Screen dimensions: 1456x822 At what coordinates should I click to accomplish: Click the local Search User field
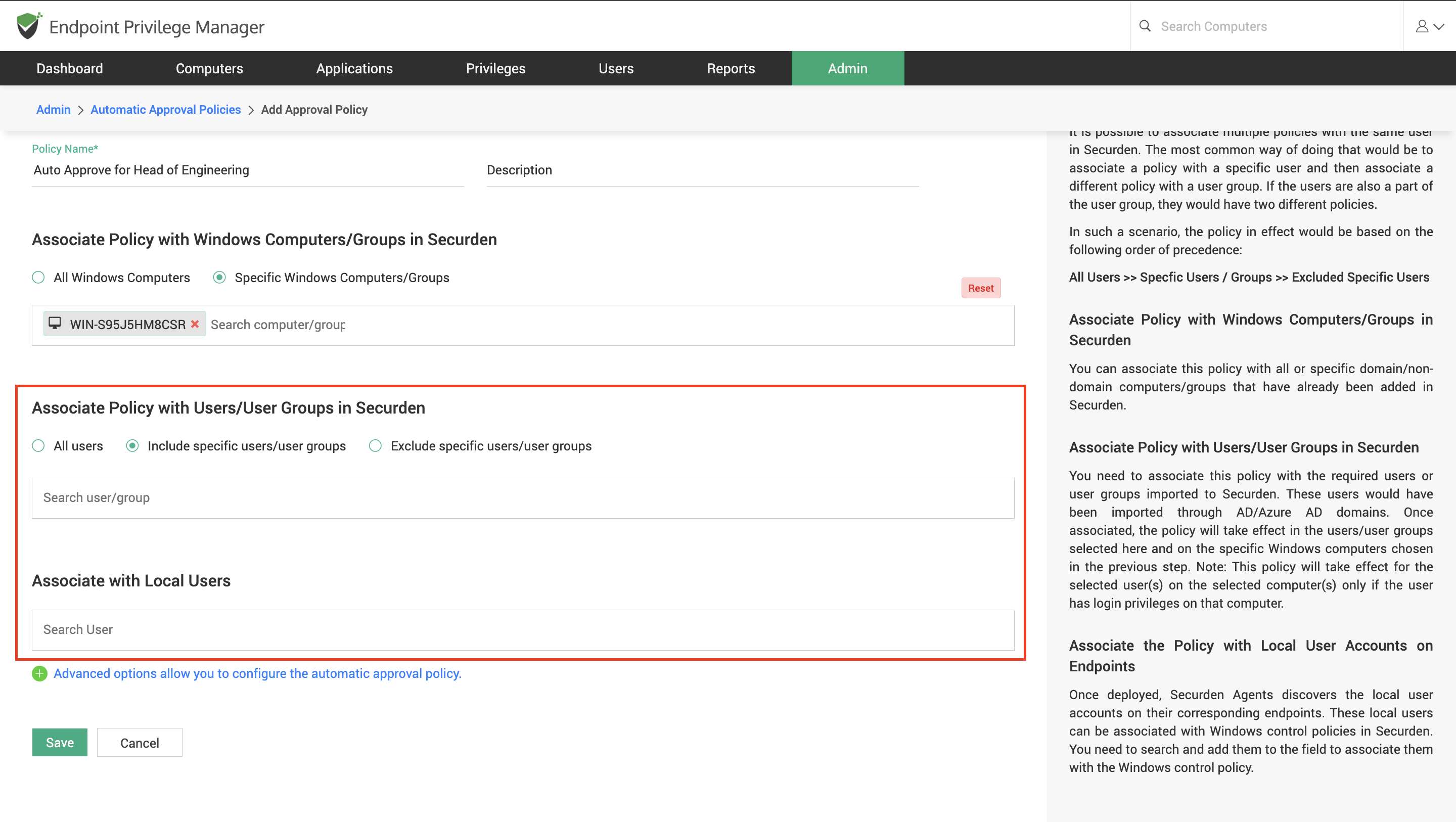[x=523, y=630]
